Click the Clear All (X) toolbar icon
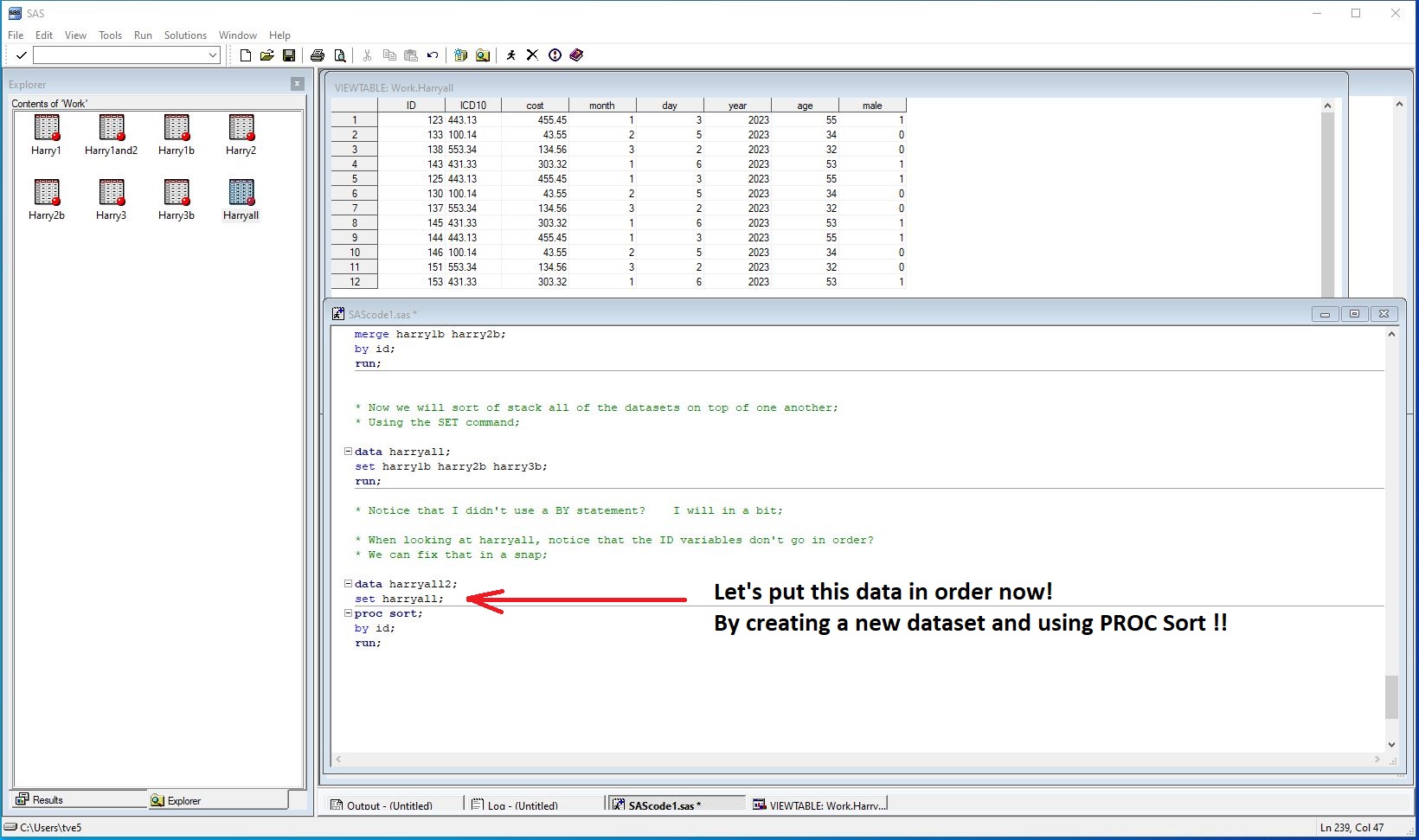Screen dimensions: 1419x840 [x=532, y=55]
